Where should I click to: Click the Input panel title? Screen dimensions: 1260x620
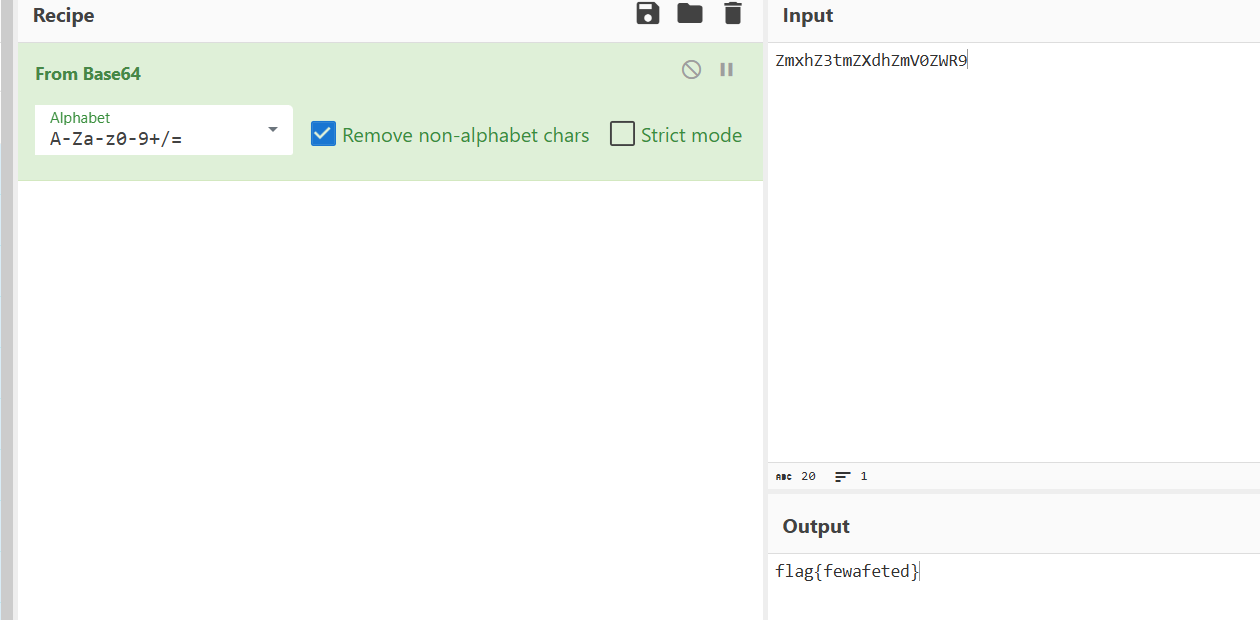tap(808, 16)
